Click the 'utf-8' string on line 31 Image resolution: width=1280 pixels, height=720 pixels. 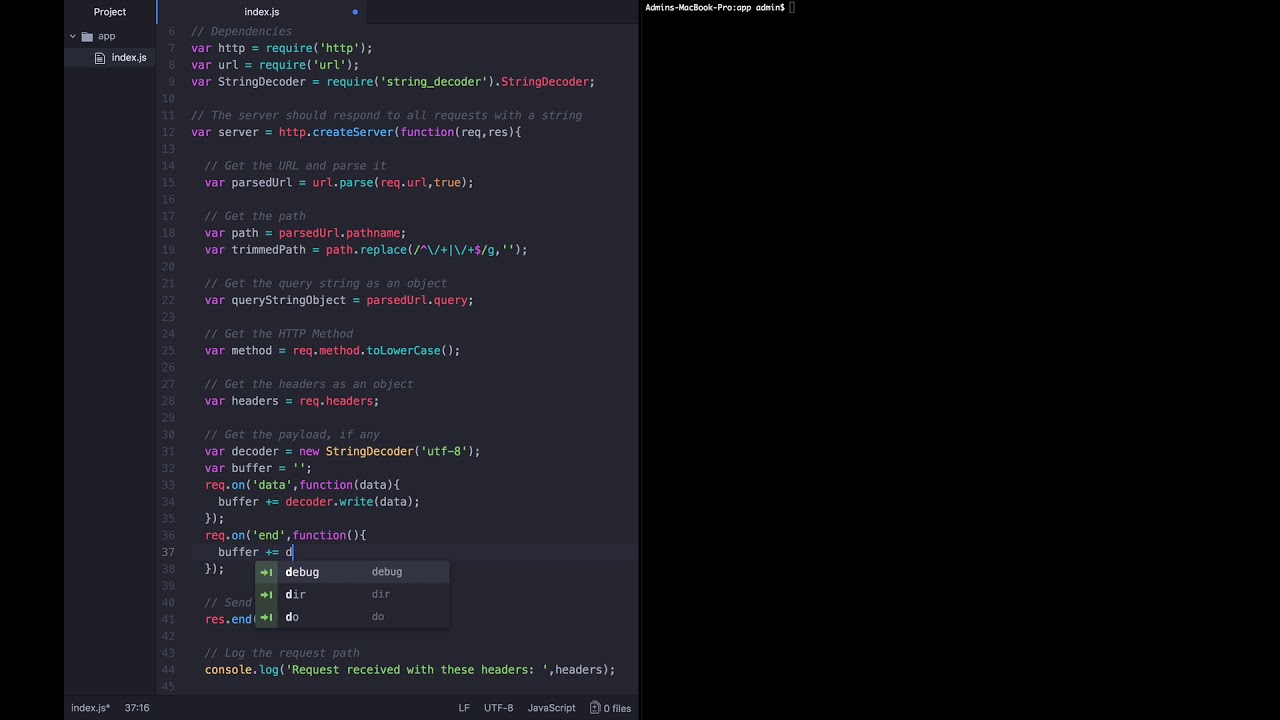tap(443, 451)
